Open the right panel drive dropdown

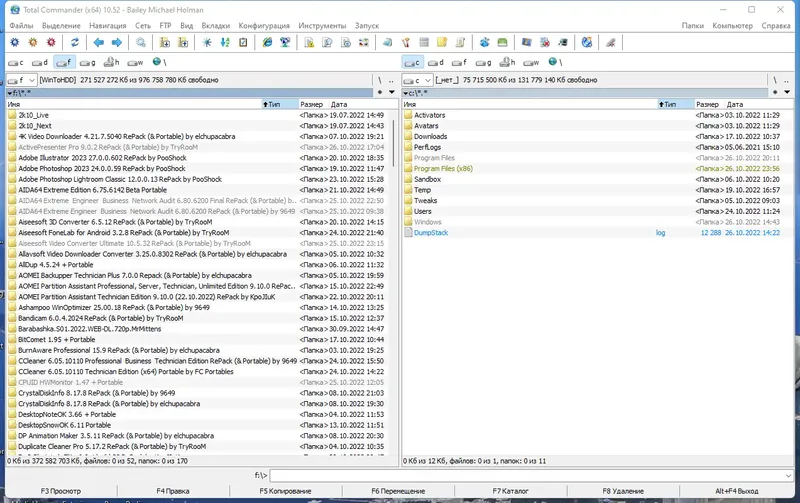point(428,80)
